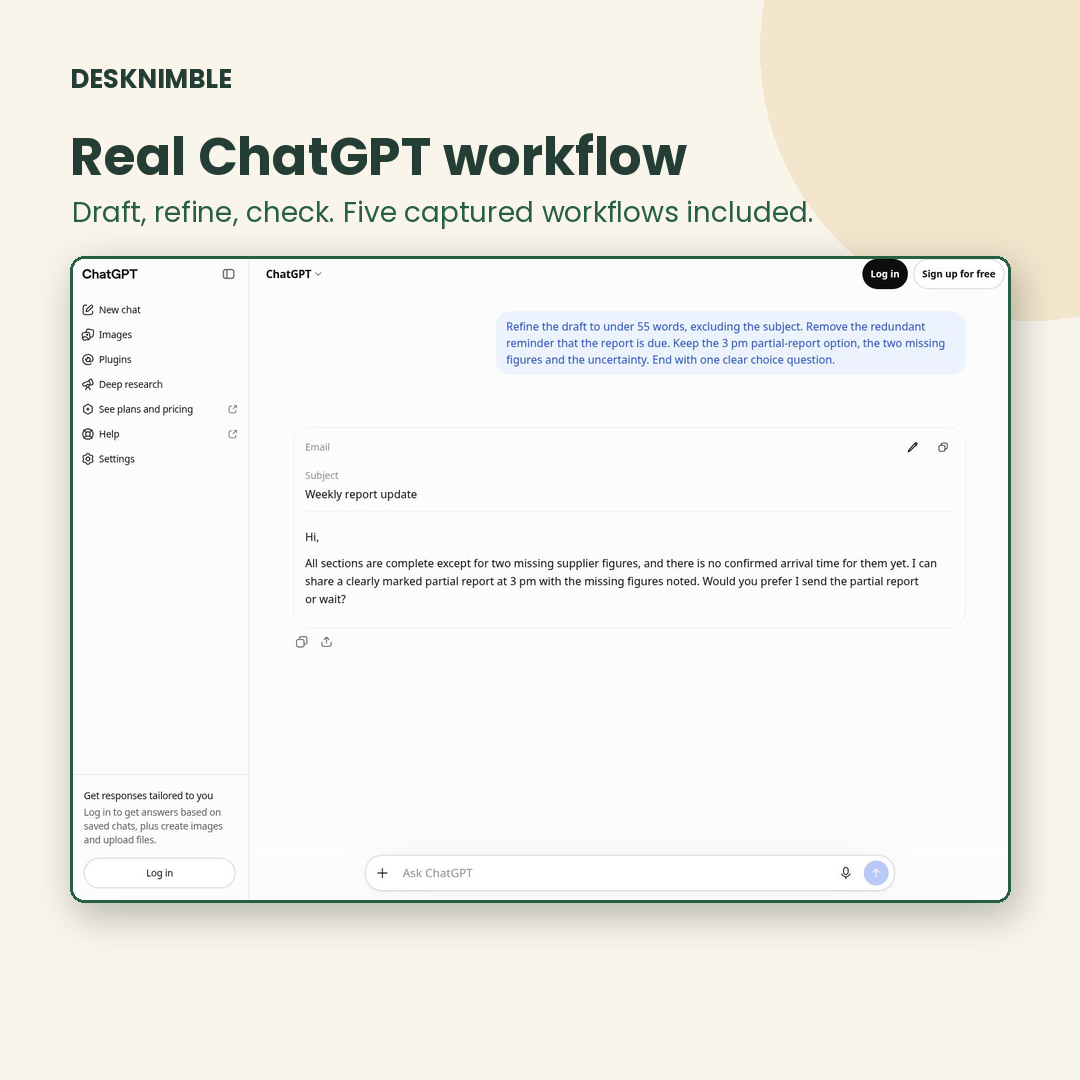The height and width of the screenshot is (1080, 1080).
Task: Open the ChatGPT model dropdown
Action: pos(294,274)
